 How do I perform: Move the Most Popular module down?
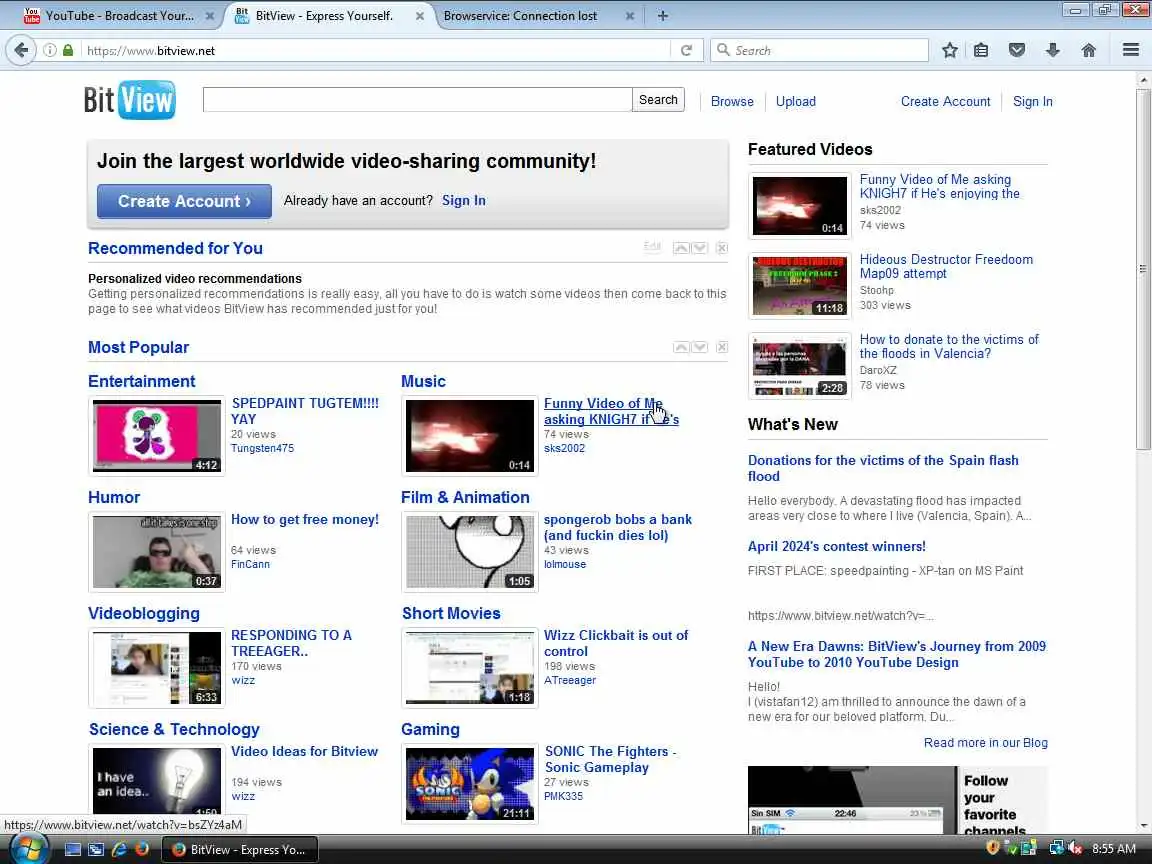coord(700,347)
